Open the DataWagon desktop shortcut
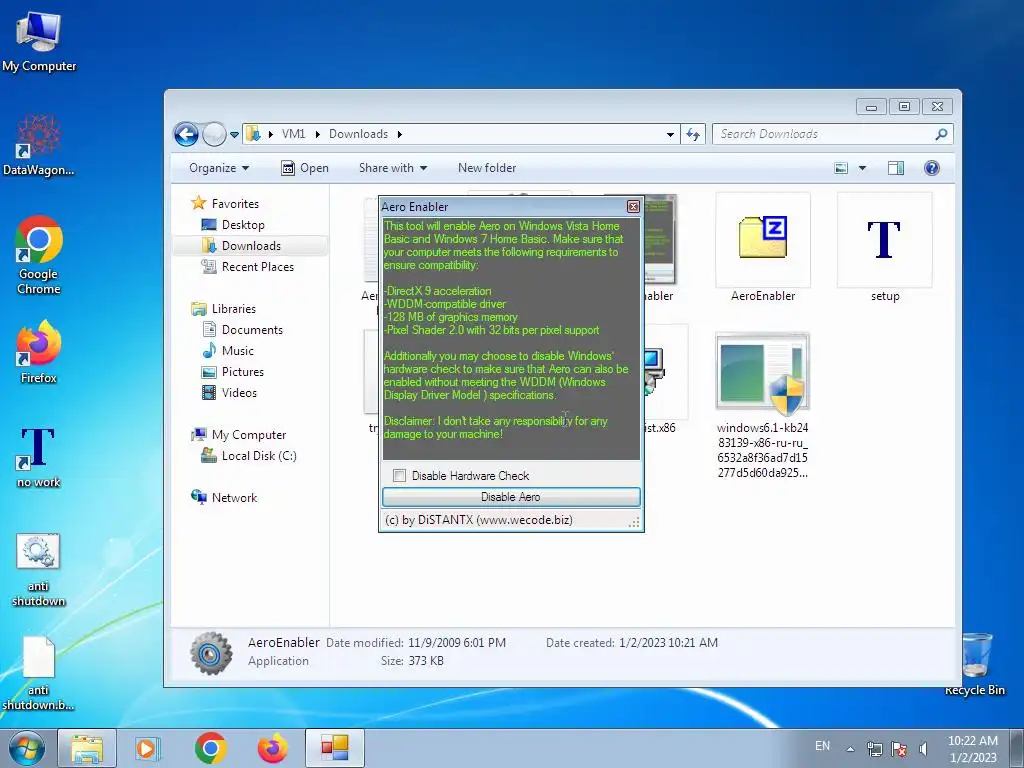 click(39, 145)
